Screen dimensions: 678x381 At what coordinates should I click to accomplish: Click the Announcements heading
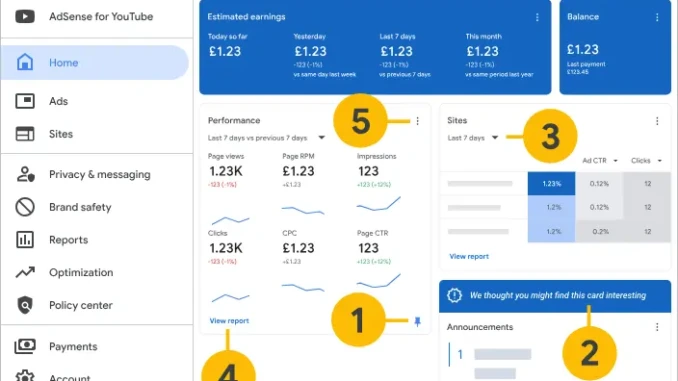[480, 327]
